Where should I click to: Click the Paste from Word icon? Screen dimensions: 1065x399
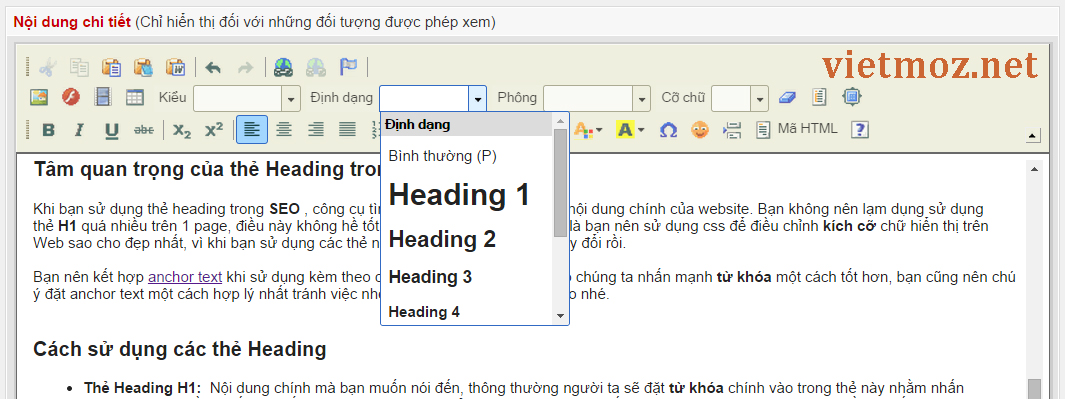pyautogui.click(x=175, y=67)
